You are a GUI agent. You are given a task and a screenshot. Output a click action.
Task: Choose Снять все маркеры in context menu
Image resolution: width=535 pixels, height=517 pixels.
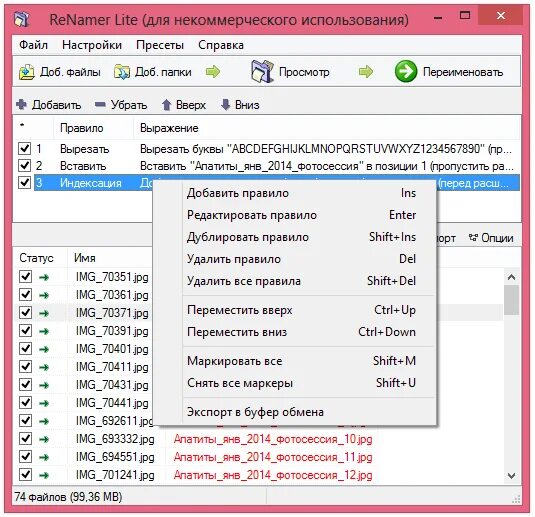[x=295, y=383]
